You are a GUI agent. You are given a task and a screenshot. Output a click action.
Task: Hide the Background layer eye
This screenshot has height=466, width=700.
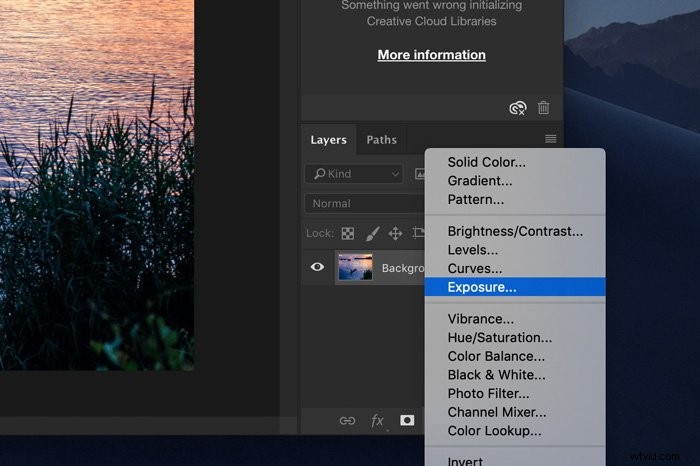(x=317, y=267)
